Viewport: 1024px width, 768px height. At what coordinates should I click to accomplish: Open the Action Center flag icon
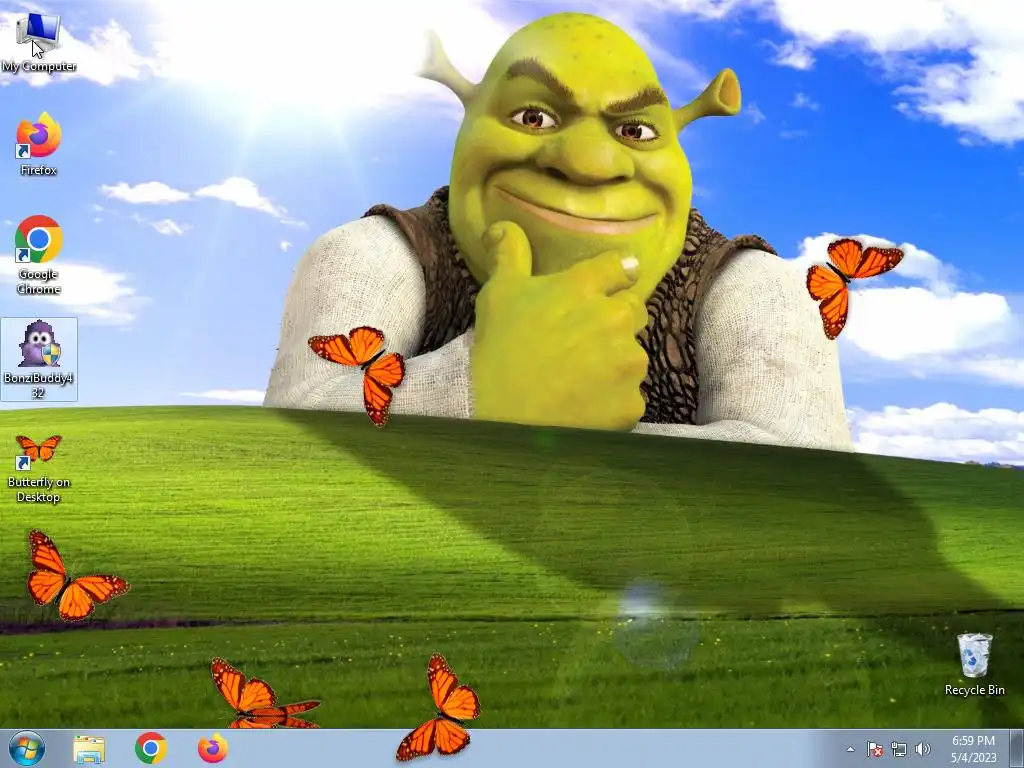click(x=874, y=749)
